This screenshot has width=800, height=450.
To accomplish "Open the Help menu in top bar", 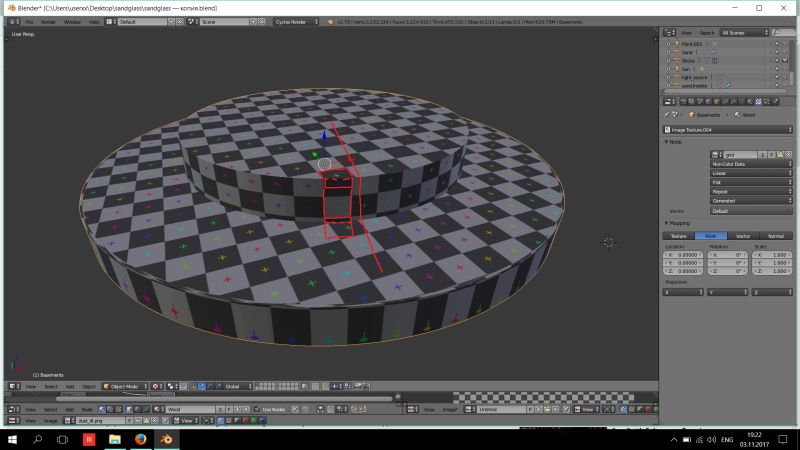I will [x=94, y=22].
